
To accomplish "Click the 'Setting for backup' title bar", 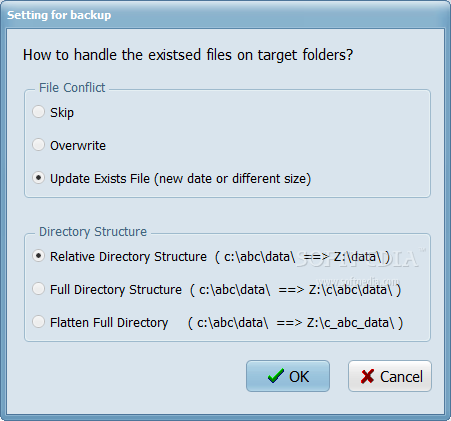I will coord(225,15).
